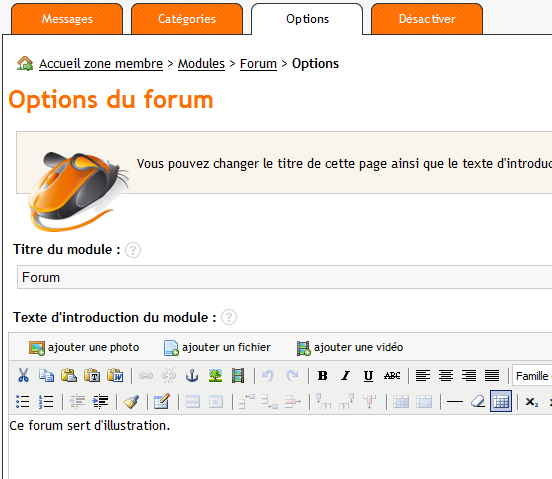This screenshot has height=479, width=552.
Task: Click the Insert table pencil icon
Action: coord(162,402)
